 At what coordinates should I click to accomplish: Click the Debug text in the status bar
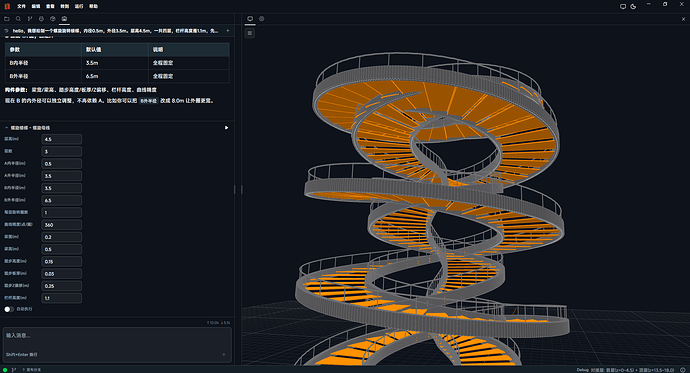[x=583, y=370]
